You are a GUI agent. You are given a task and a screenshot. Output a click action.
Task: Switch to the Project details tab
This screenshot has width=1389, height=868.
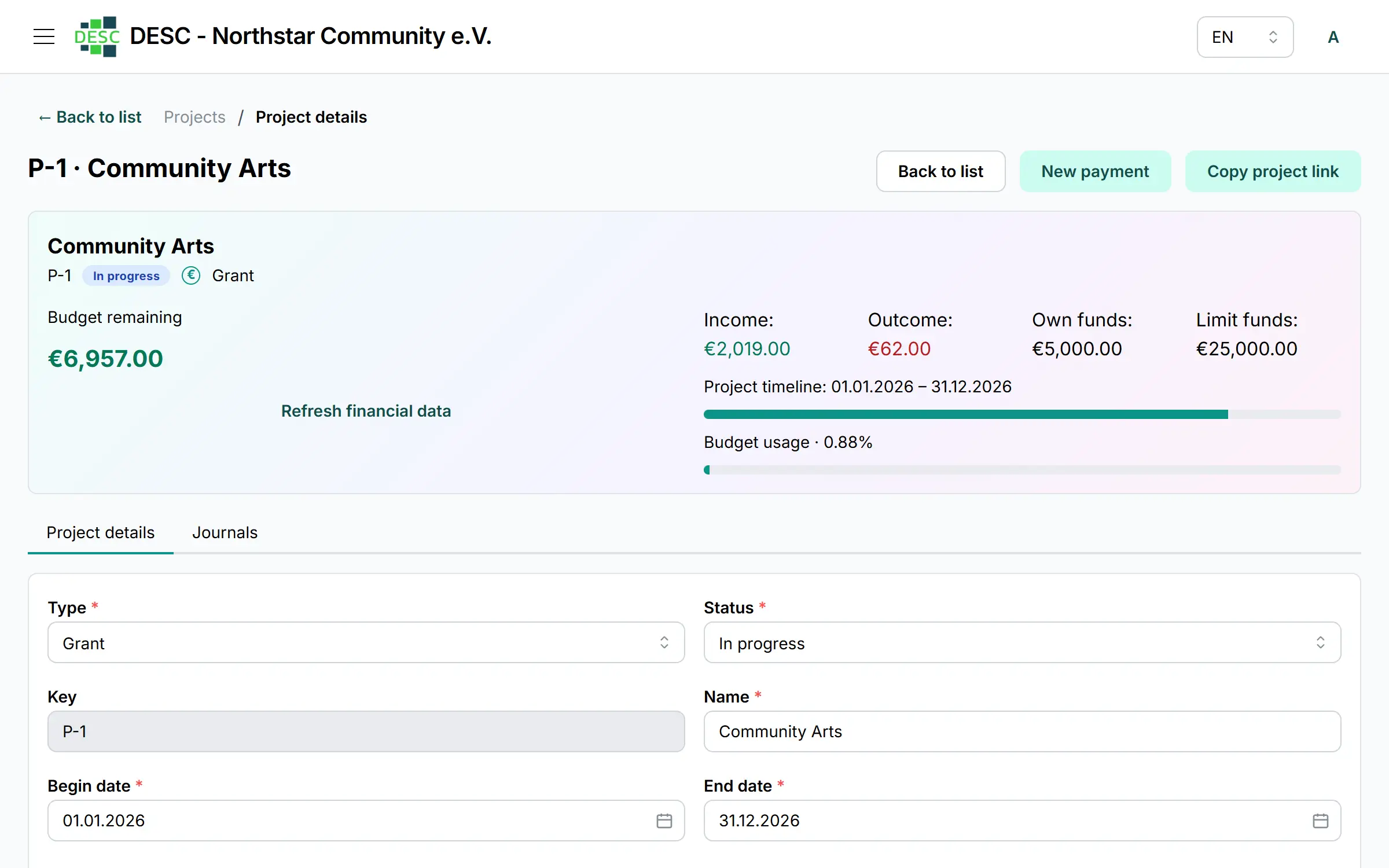coord(101,532)
